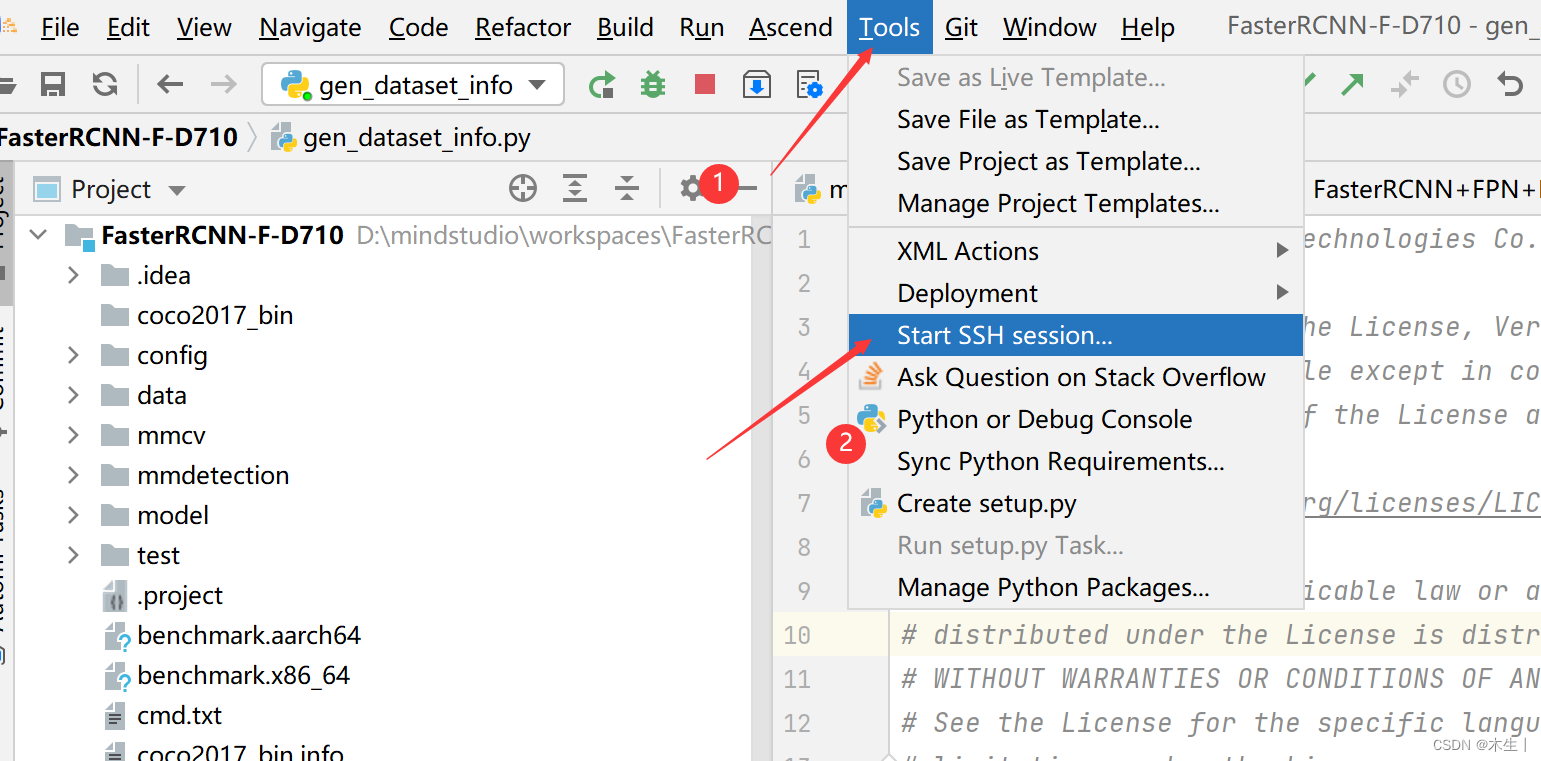This screenshot has height=761, width=1541.
Task: Expand the config folder
Action: pos(73,355)
